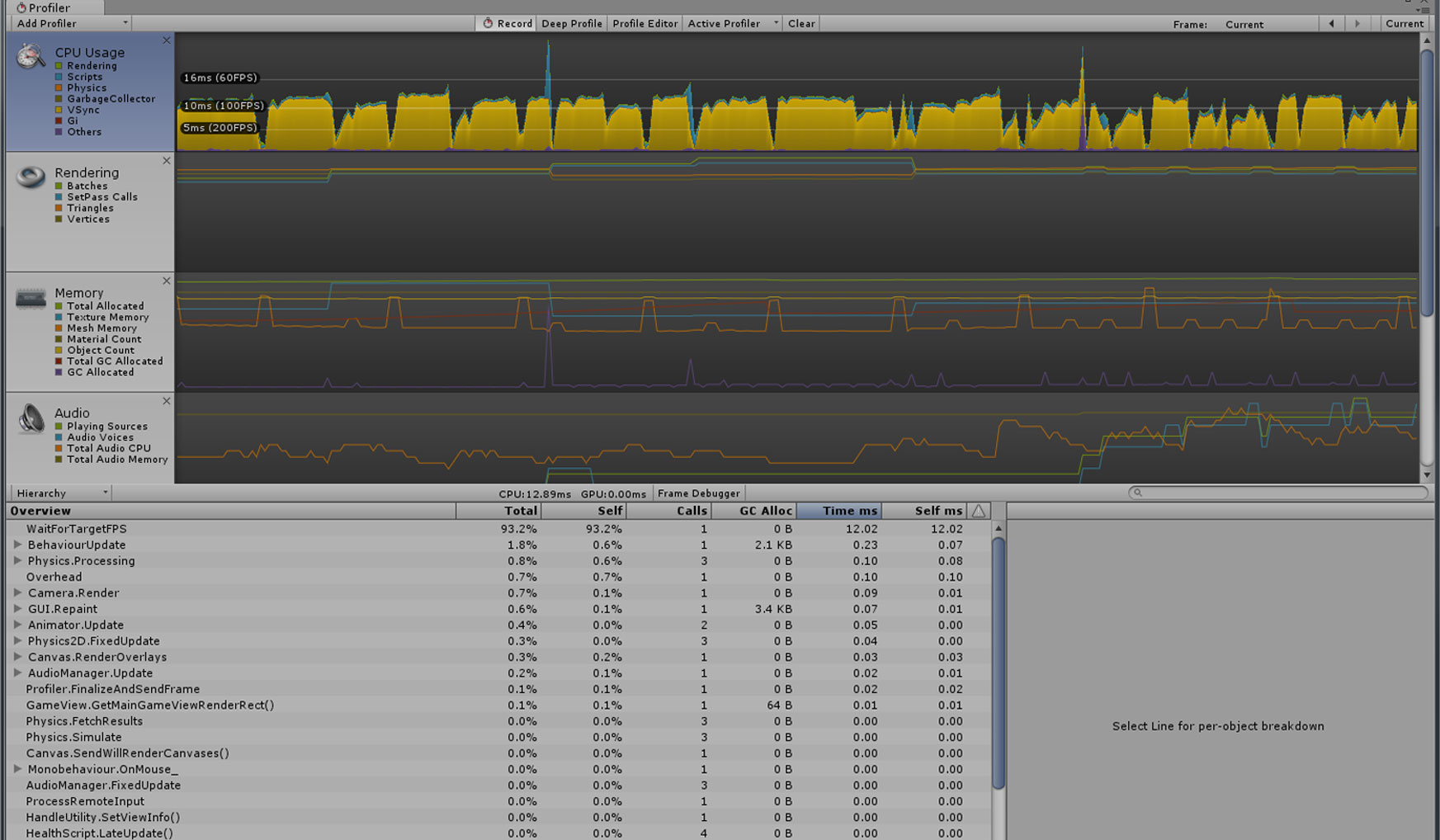Enable the Record icon in the toolbar

point(489,23)
